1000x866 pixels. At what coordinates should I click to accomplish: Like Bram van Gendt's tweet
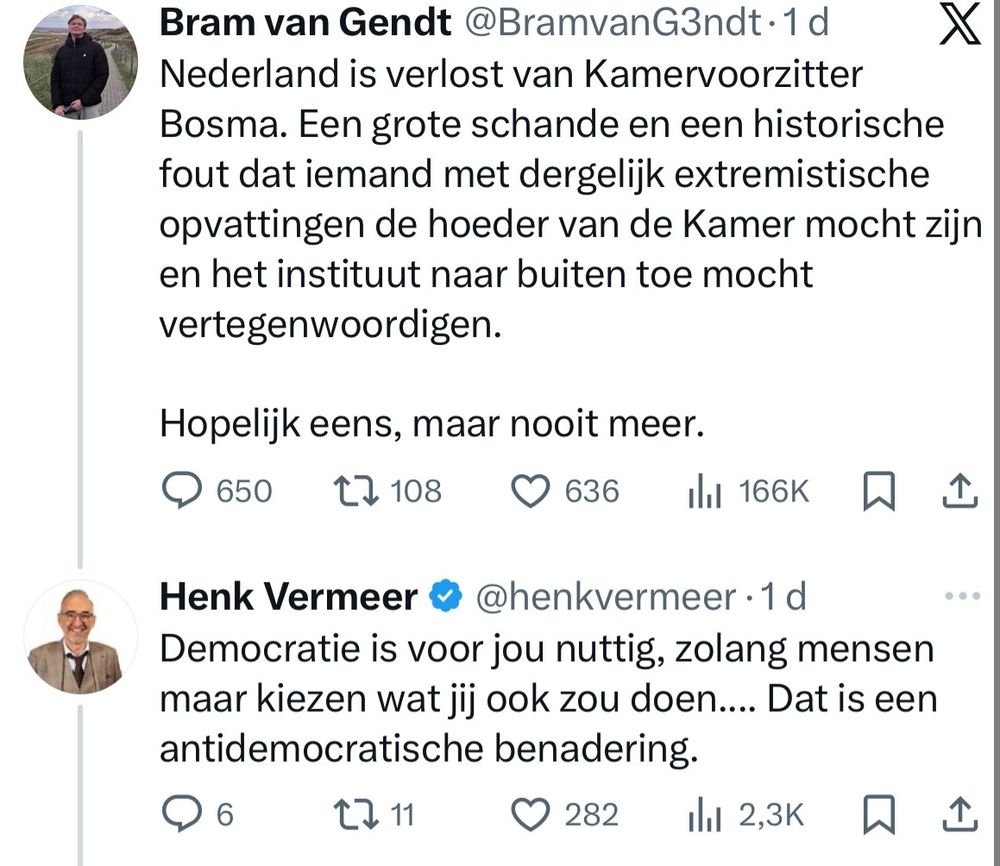(530, 491)
